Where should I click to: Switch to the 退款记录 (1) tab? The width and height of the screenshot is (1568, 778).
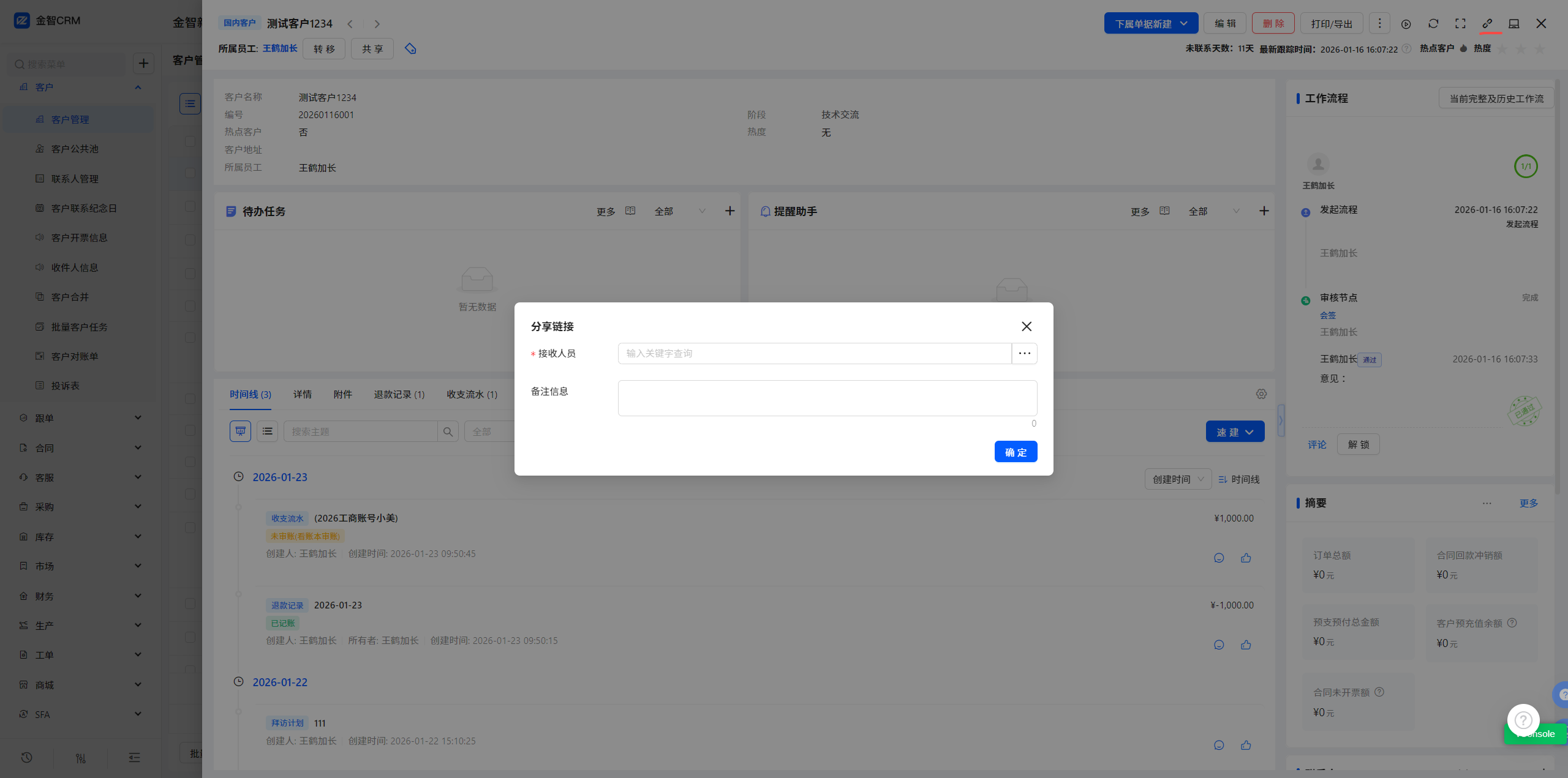click(399, 394)
